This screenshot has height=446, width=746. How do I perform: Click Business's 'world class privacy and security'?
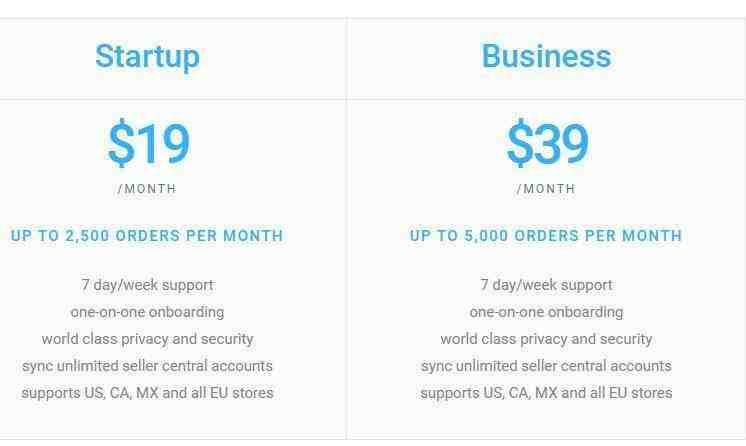pos(546,339)
